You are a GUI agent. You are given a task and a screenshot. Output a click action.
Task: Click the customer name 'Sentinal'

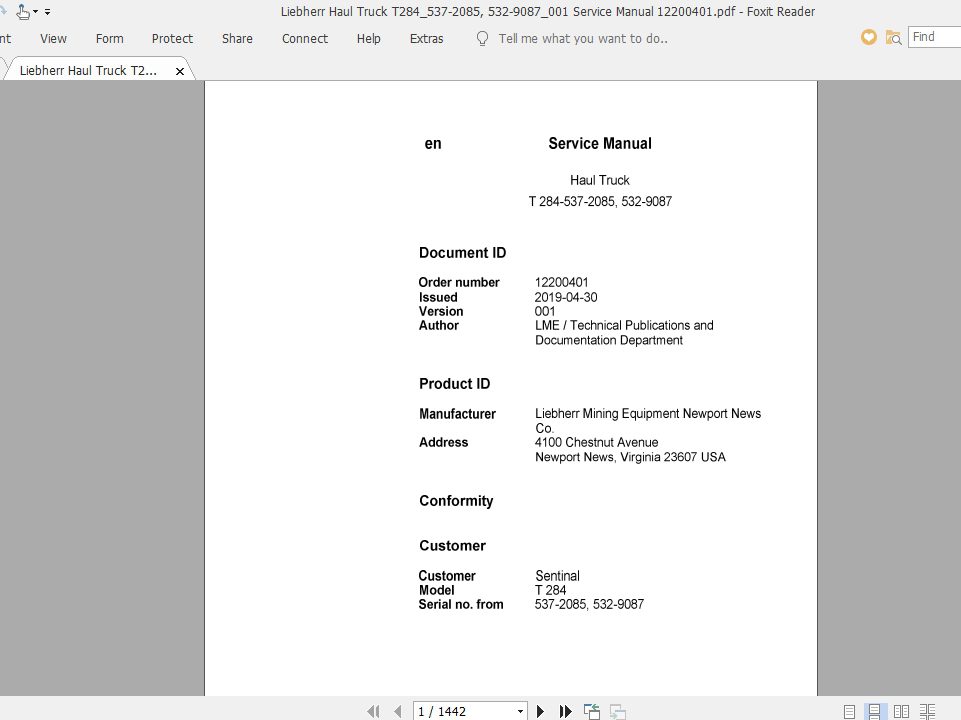[x=557, y=576]
